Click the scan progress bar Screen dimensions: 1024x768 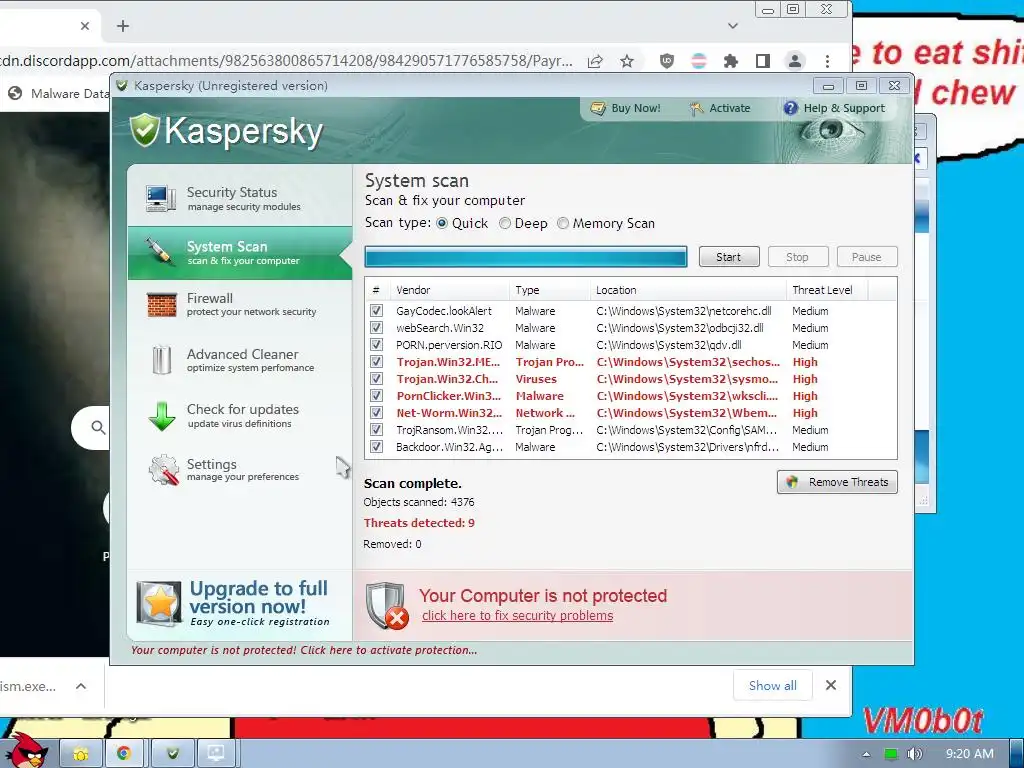pos(526,257)
